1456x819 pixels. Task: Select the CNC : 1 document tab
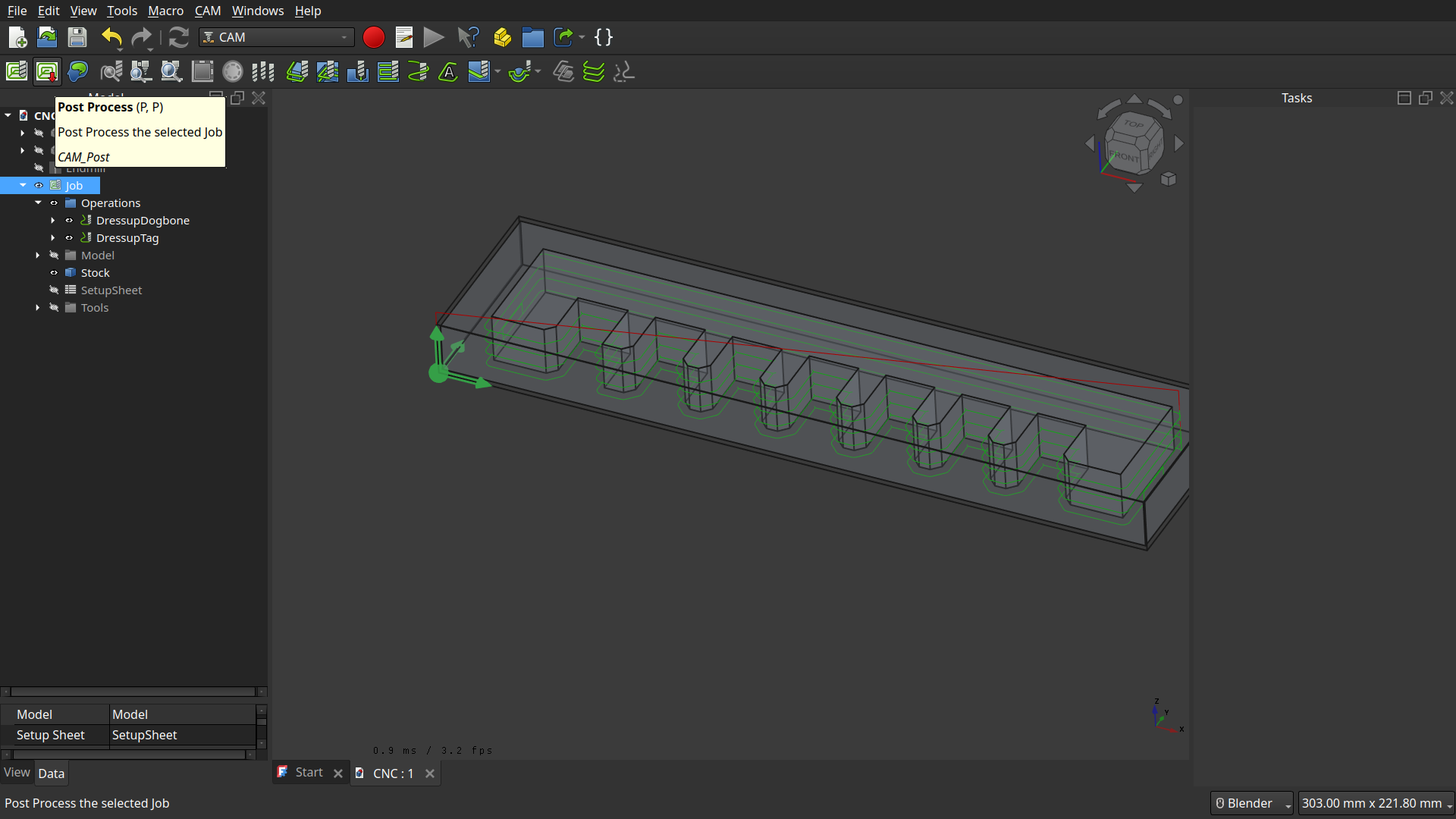point(393,773)
